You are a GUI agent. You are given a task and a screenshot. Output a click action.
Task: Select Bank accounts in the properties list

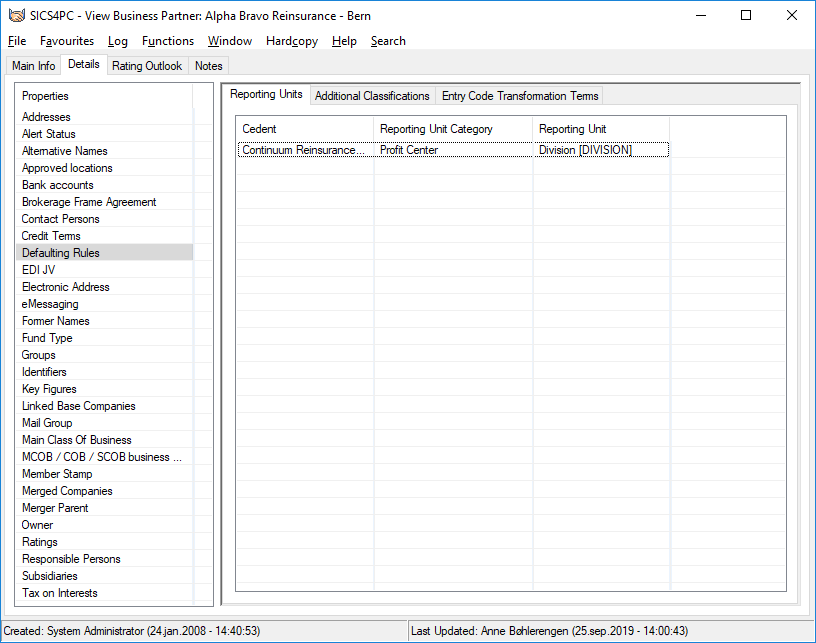[58, 185]
